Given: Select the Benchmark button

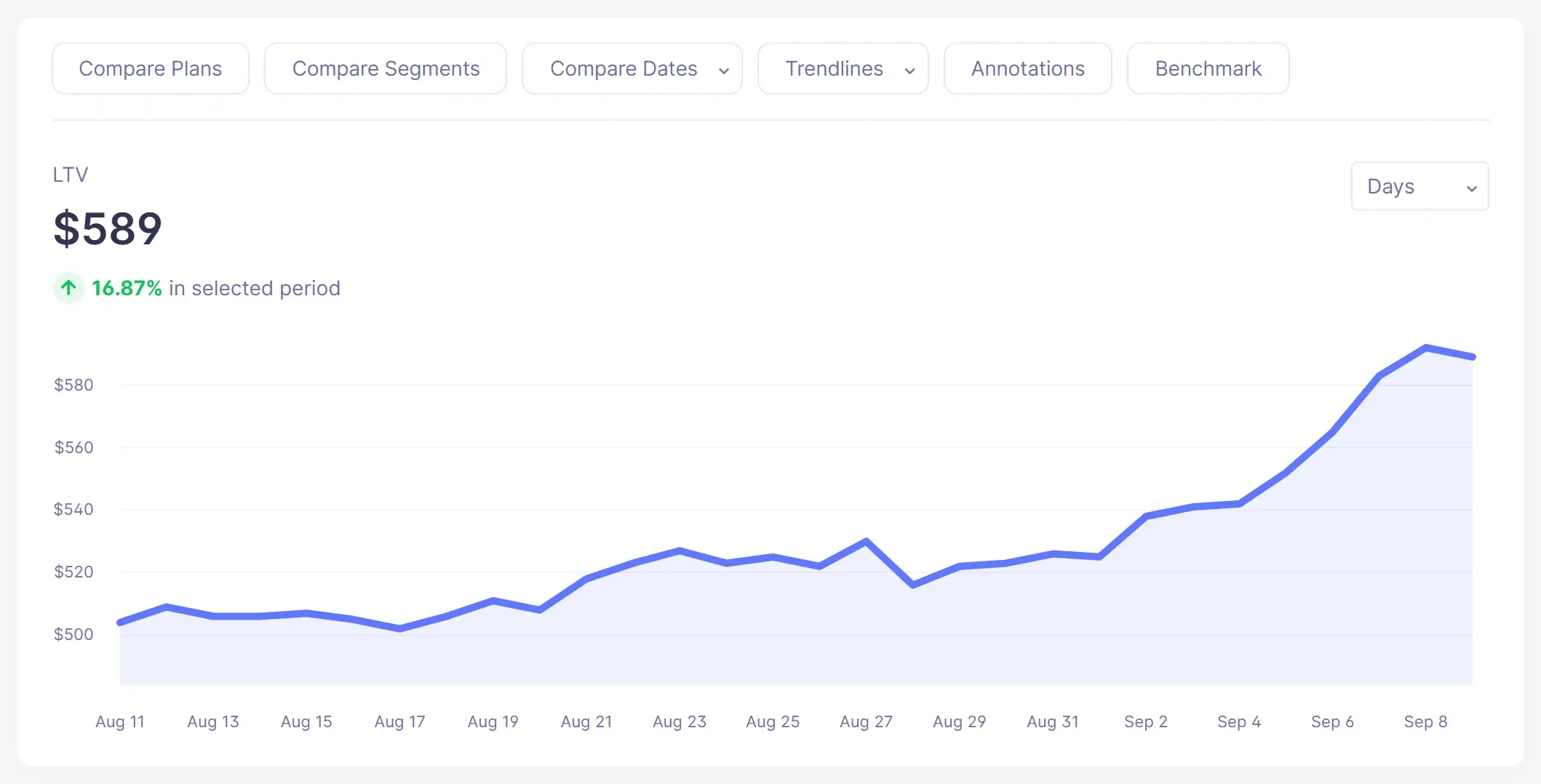Looking at the screenshot, I should [x=1208, y=68].
